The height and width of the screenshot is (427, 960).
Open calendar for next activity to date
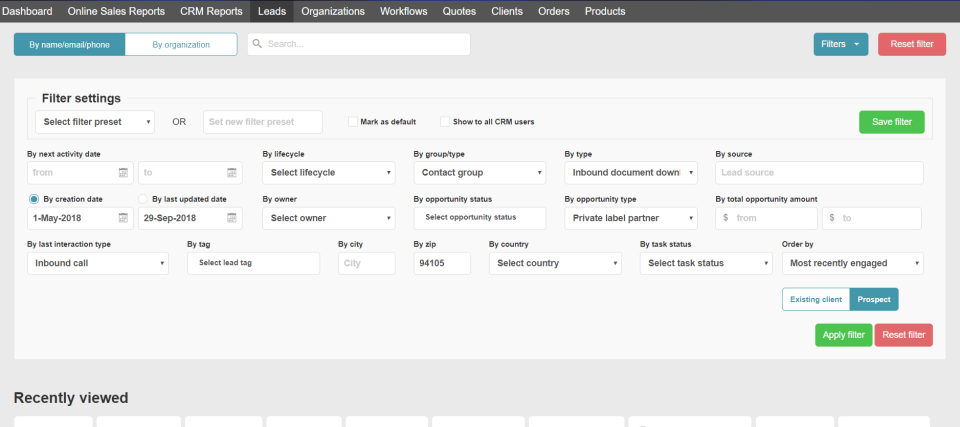(233, 173)
